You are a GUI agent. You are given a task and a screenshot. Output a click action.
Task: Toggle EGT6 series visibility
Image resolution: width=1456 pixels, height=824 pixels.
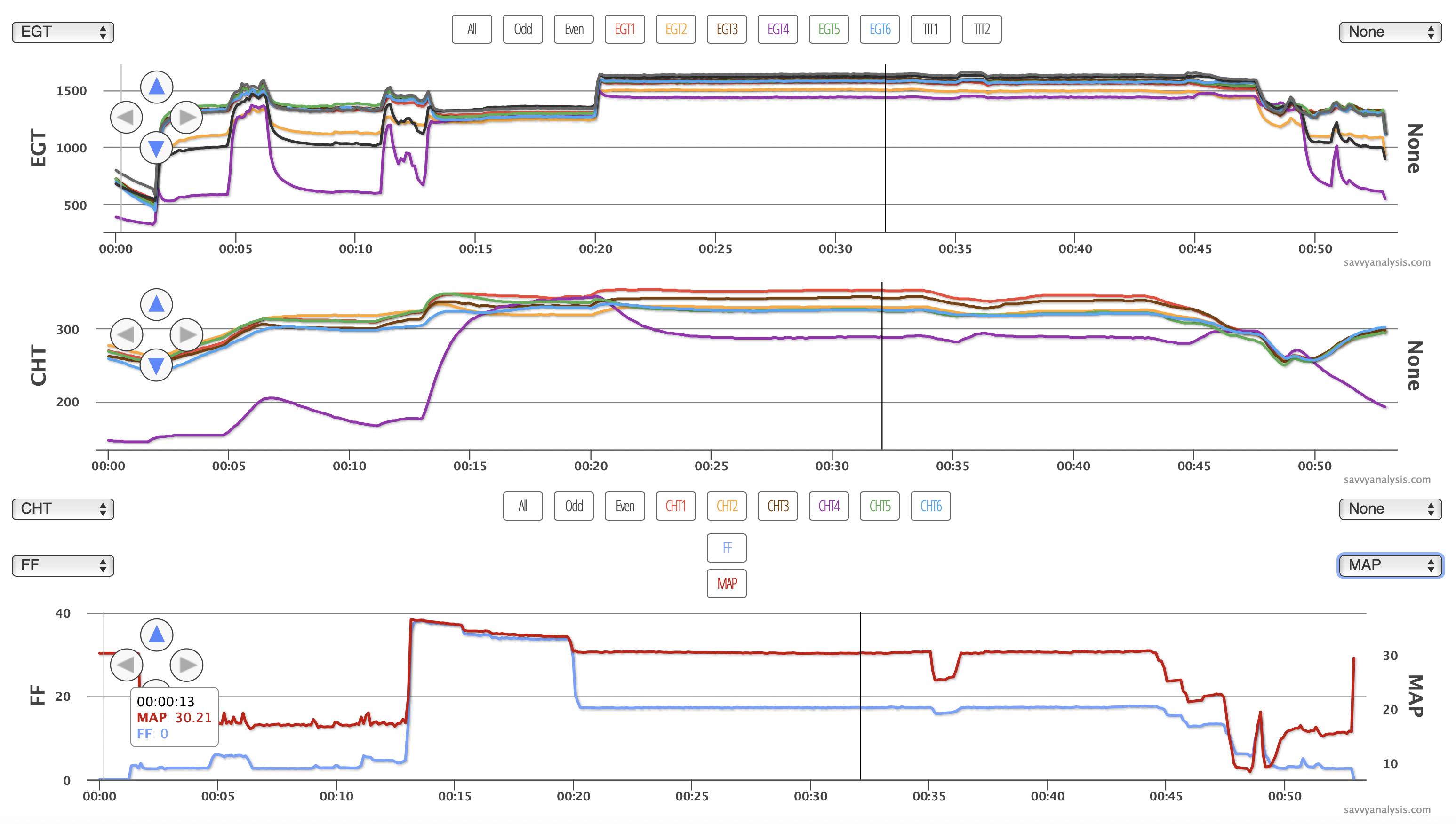[x=880, y=30]
